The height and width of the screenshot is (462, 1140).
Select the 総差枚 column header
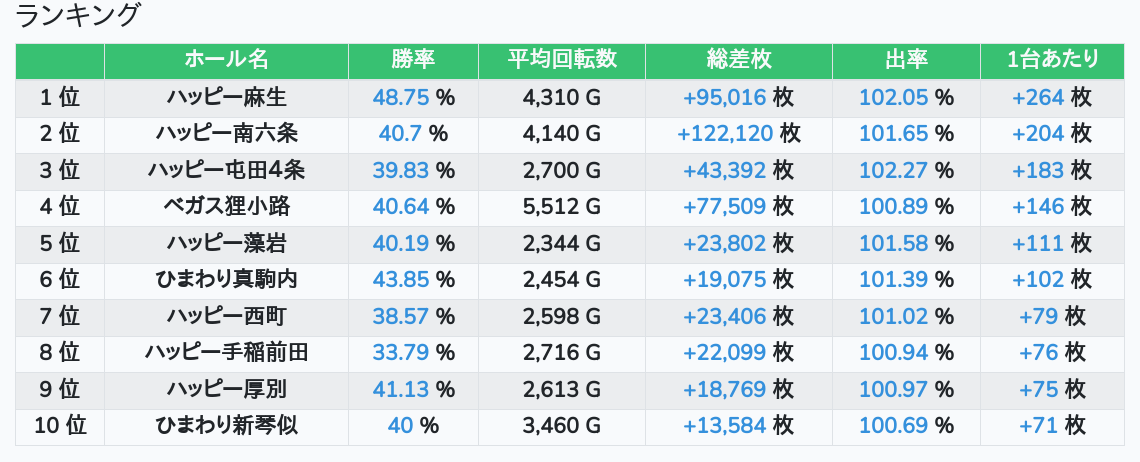click(x=738, y=60)
